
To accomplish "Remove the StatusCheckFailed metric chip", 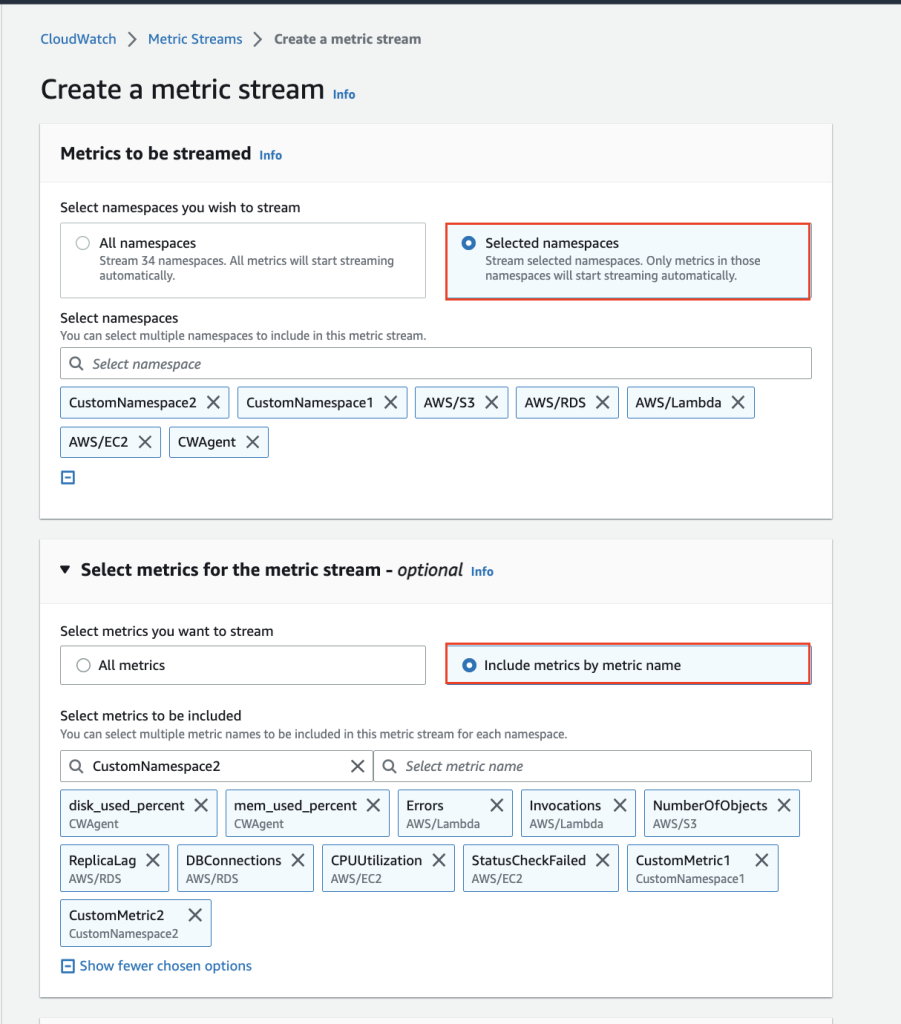I will click(x=602, y=859).
